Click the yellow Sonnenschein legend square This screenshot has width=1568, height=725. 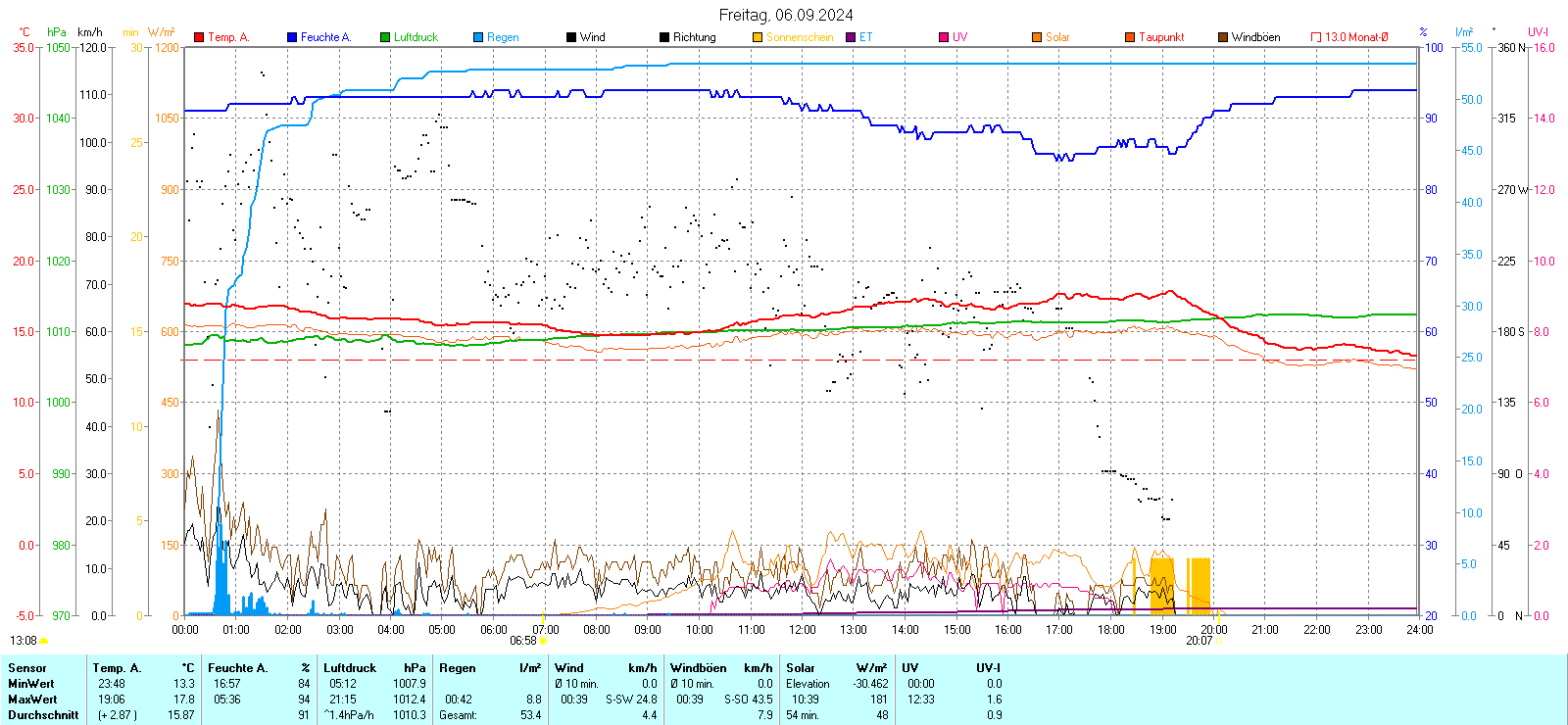point(758,37)
